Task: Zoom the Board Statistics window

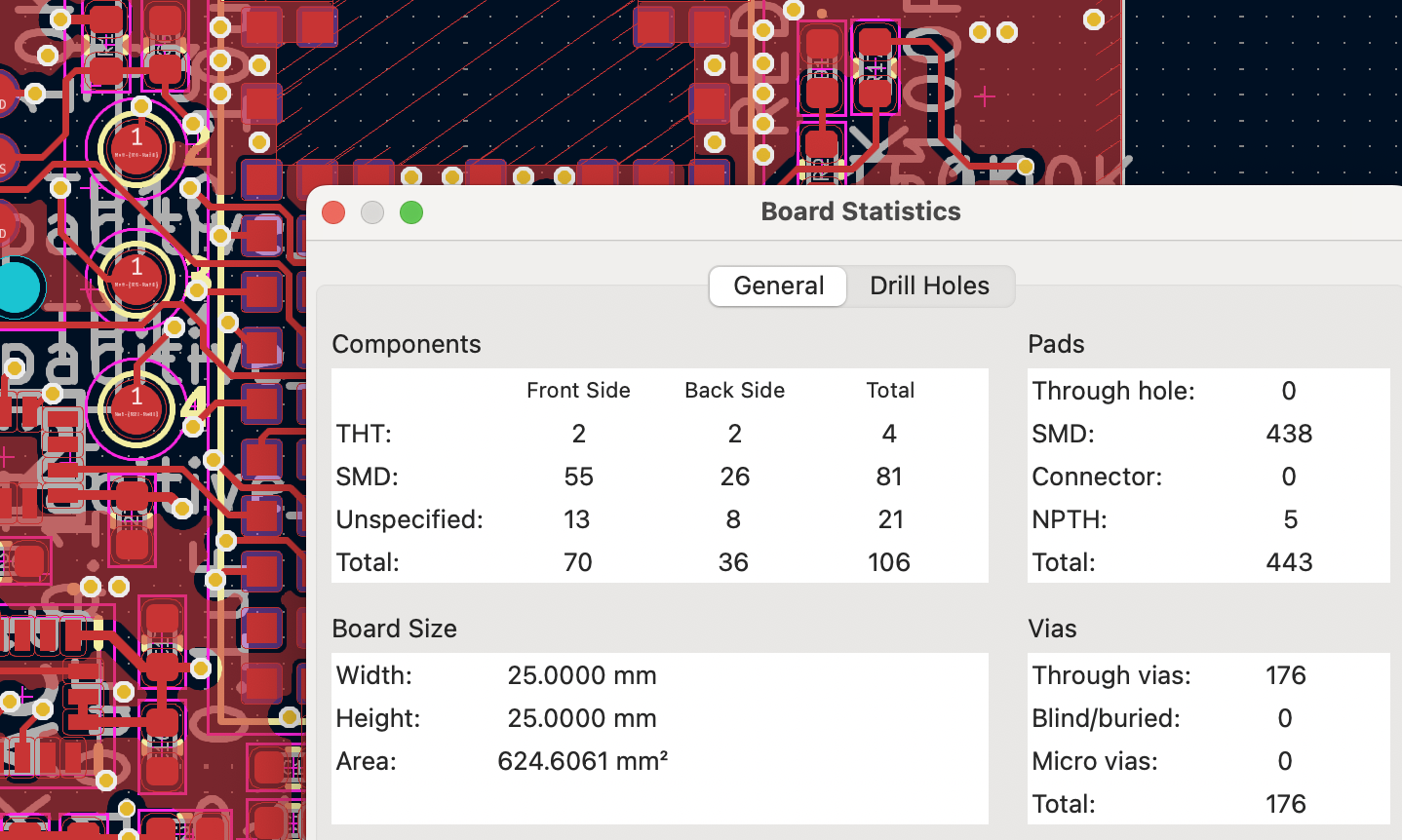Action: (x=411, y=212)
